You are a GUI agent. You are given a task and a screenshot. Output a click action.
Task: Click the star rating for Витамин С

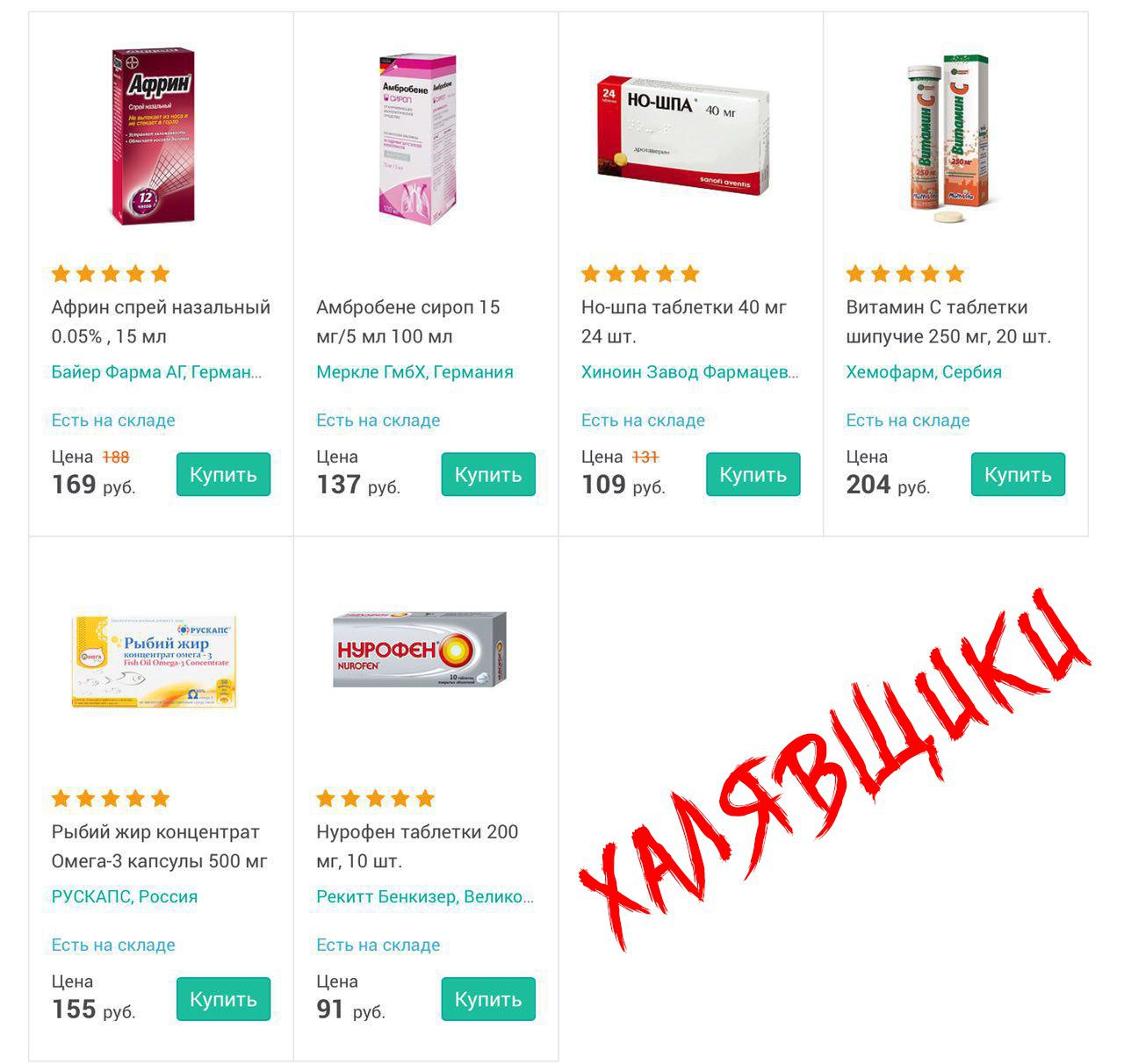tap(905, 274)
